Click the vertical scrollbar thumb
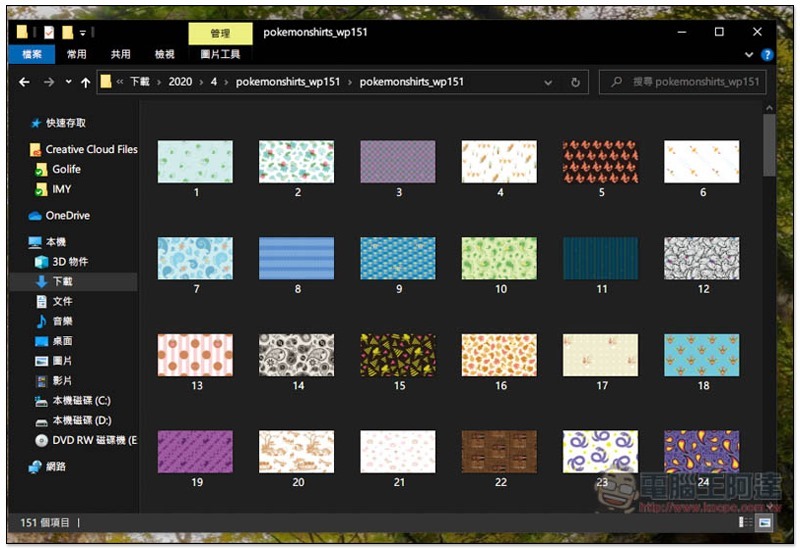Image resolution: width=800 pixels, height=550 pixels. (769, 145)
